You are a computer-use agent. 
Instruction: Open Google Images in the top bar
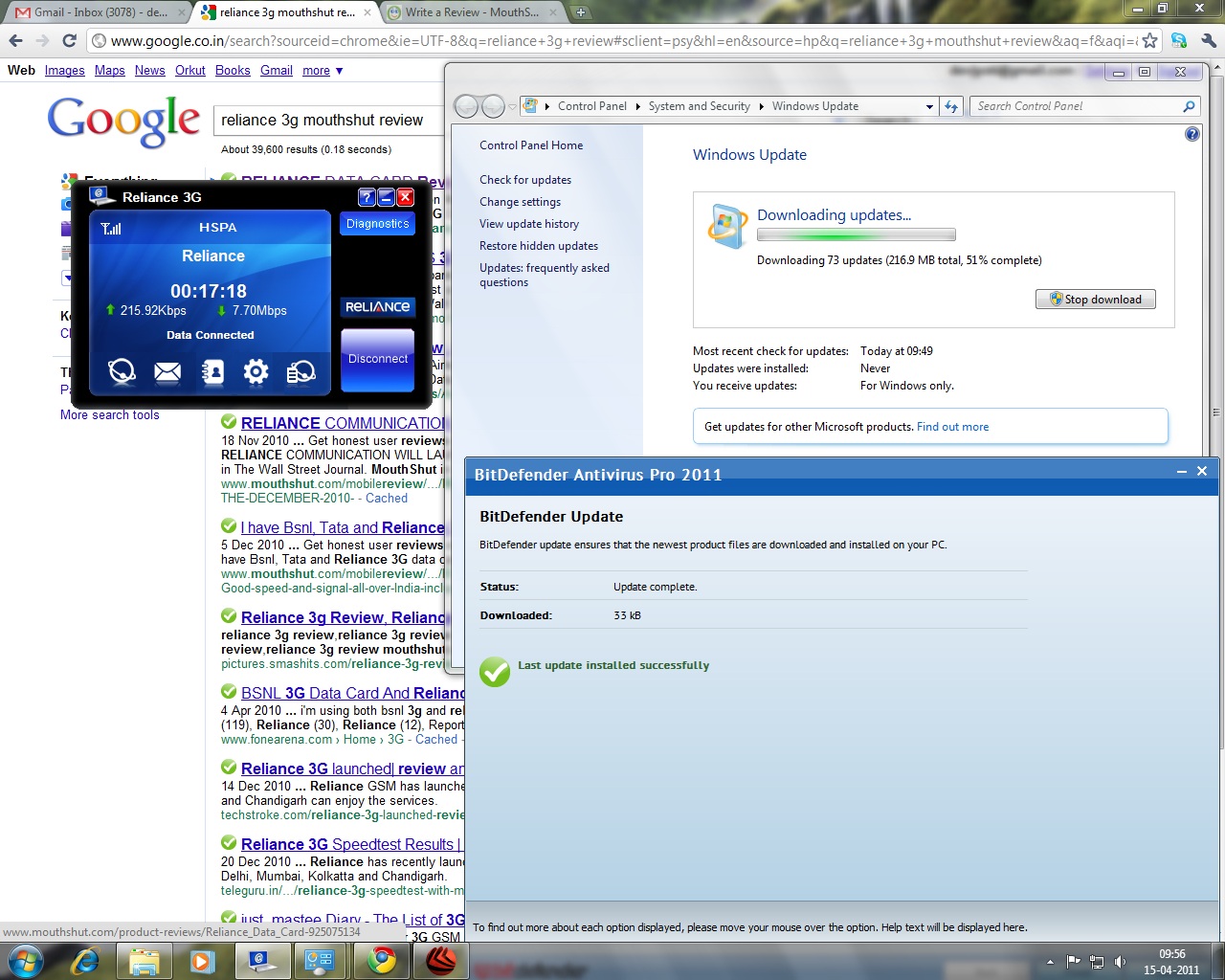click(65, 71)
